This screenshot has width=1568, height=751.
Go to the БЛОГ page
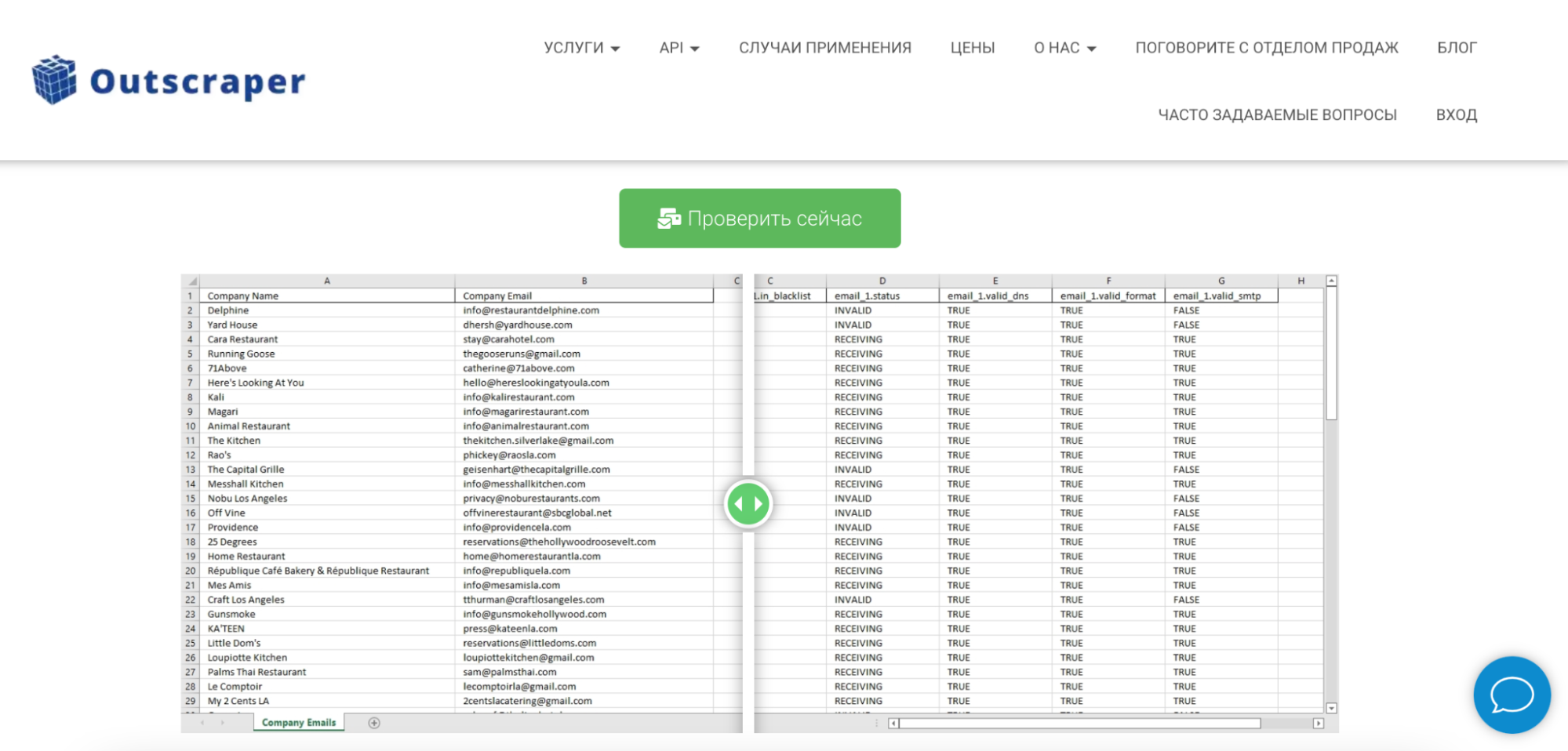pyautogui.click(x=1457, y=48)
